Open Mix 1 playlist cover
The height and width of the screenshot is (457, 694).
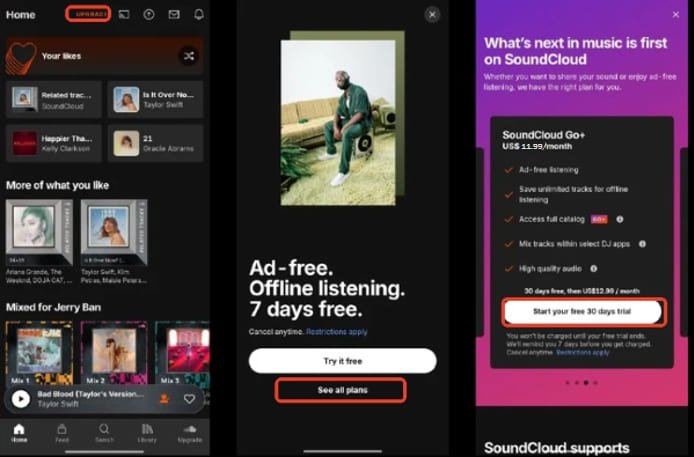(x=39, y=353)
